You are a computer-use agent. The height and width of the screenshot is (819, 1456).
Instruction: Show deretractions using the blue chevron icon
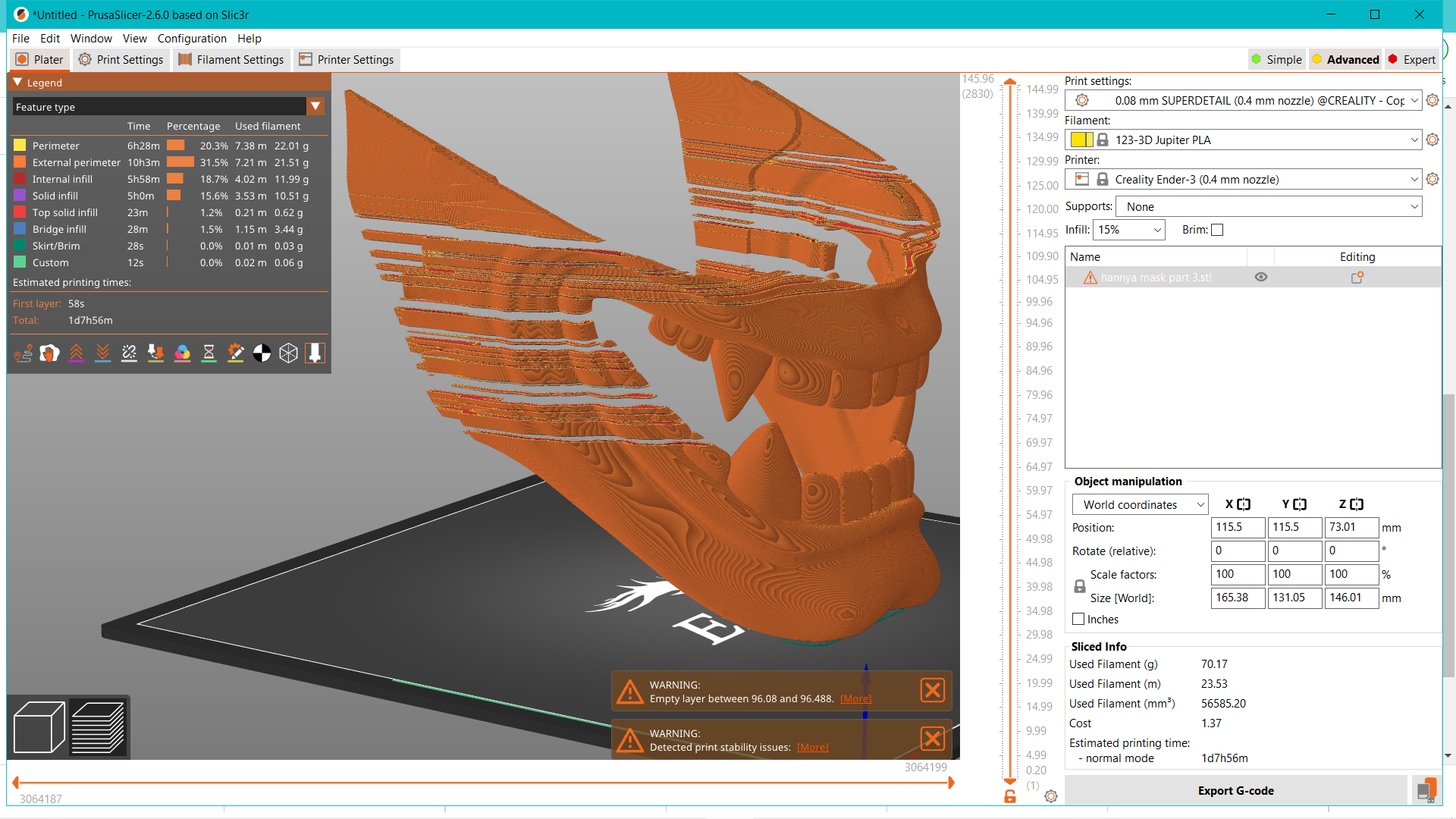[102, 353]
